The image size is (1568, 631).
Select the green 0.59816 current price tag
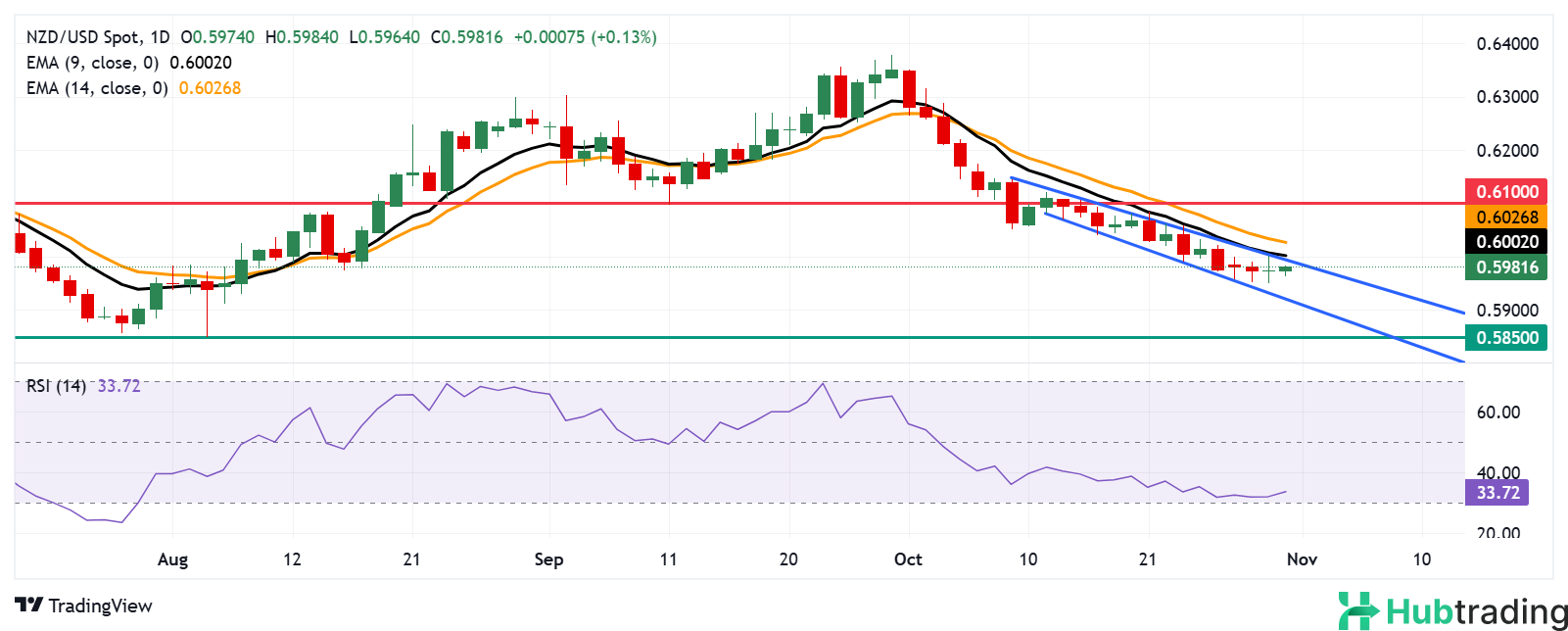[x=1506, y=267]
